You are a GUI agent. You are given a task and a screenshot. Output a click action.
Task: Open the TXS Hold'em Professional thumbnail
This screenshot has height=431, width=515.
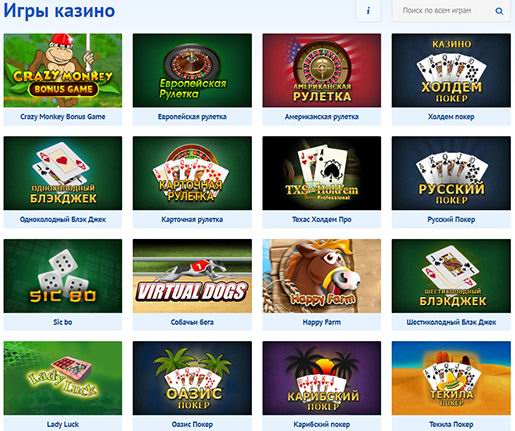point(322,173)
